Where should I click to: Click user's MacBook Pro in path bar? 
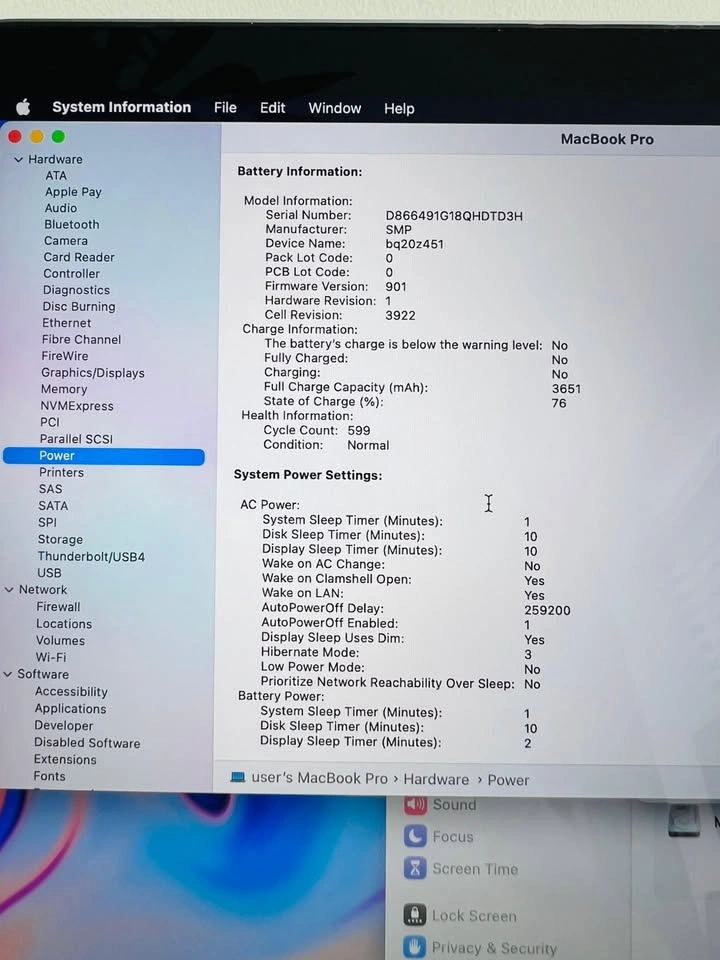point(320,779)
